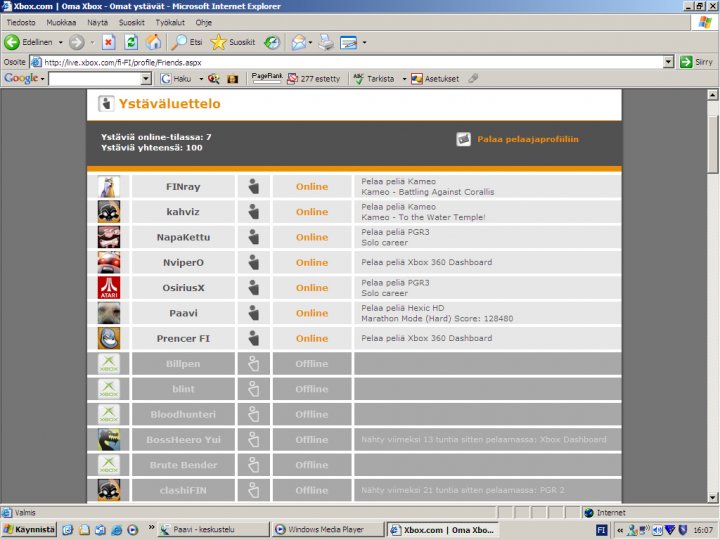Click the Google toolbar news icon

click(x=233, y=79)
